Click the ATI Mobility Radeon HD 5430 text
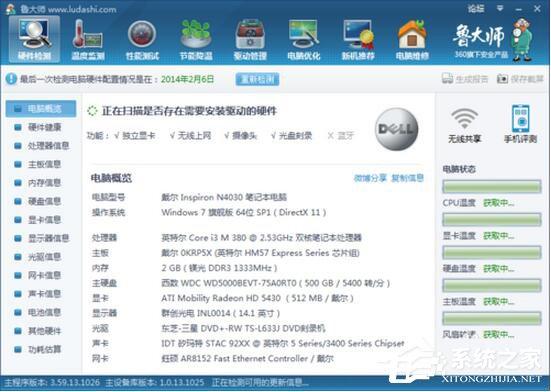The image size is (551, 392). (x=258, y=298)
